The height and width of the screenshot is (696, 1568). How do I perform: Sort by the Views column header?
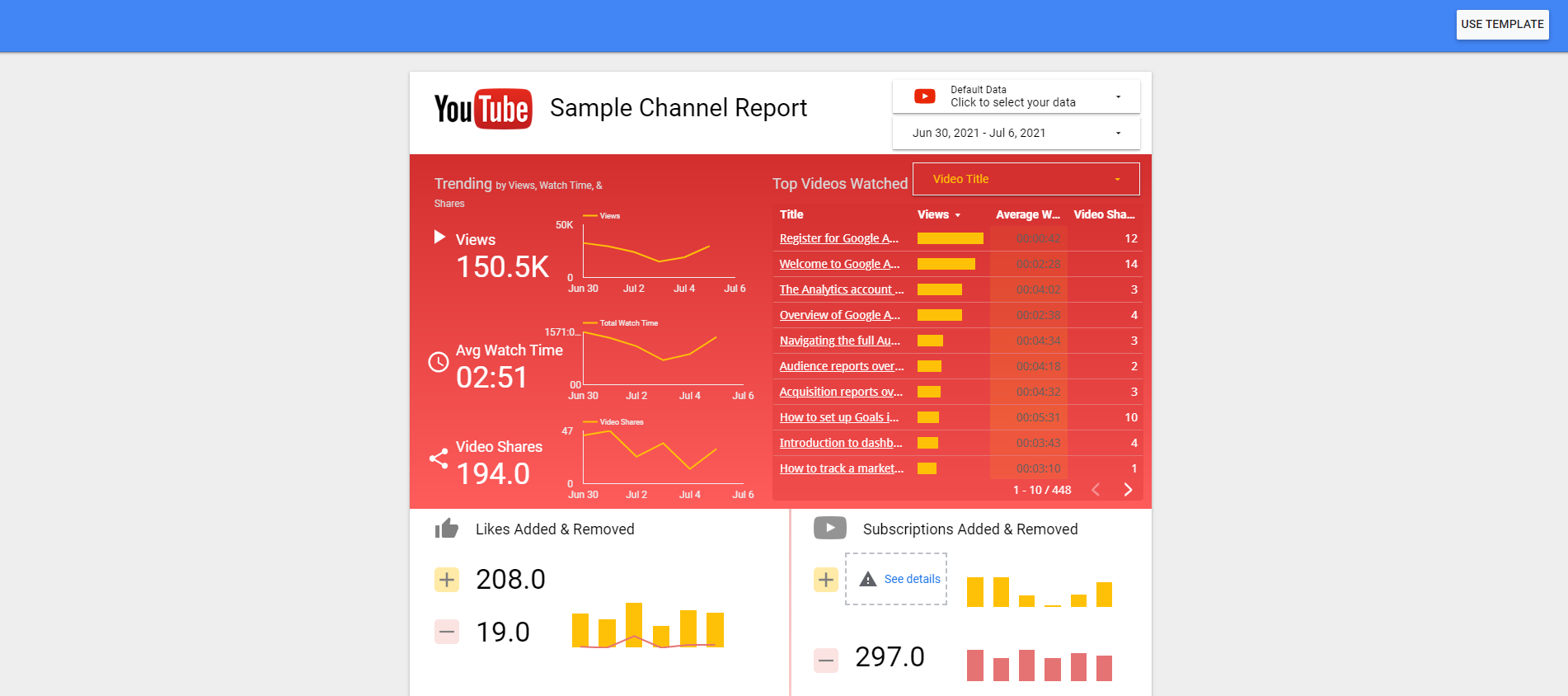coord(933,214)
